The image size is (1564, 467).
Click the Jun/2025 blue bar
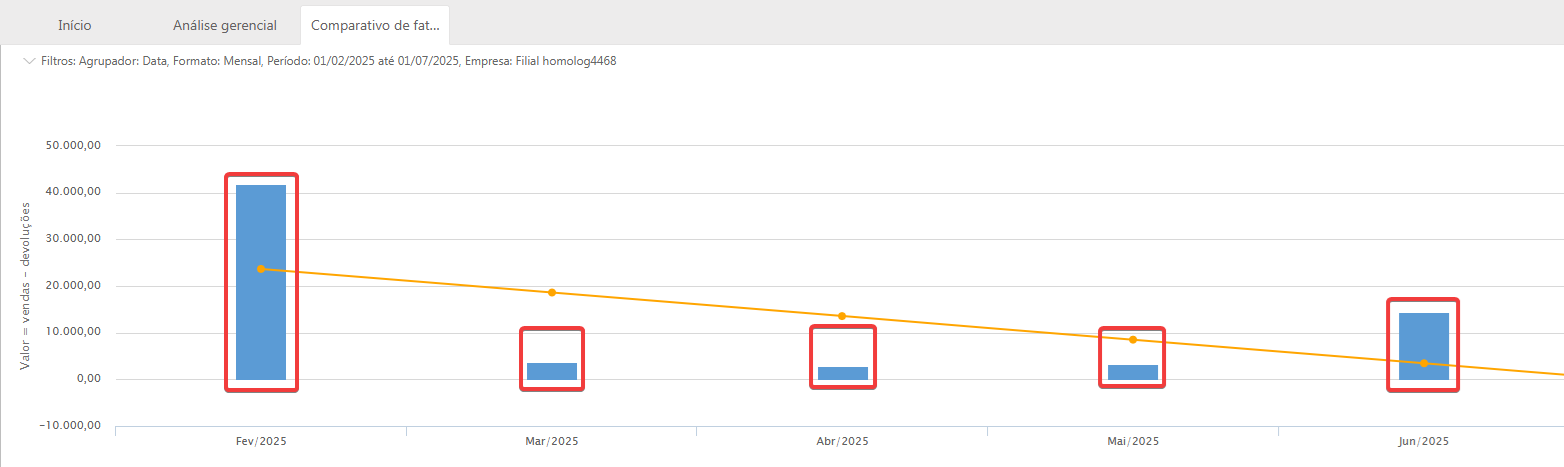(1424, 346)
